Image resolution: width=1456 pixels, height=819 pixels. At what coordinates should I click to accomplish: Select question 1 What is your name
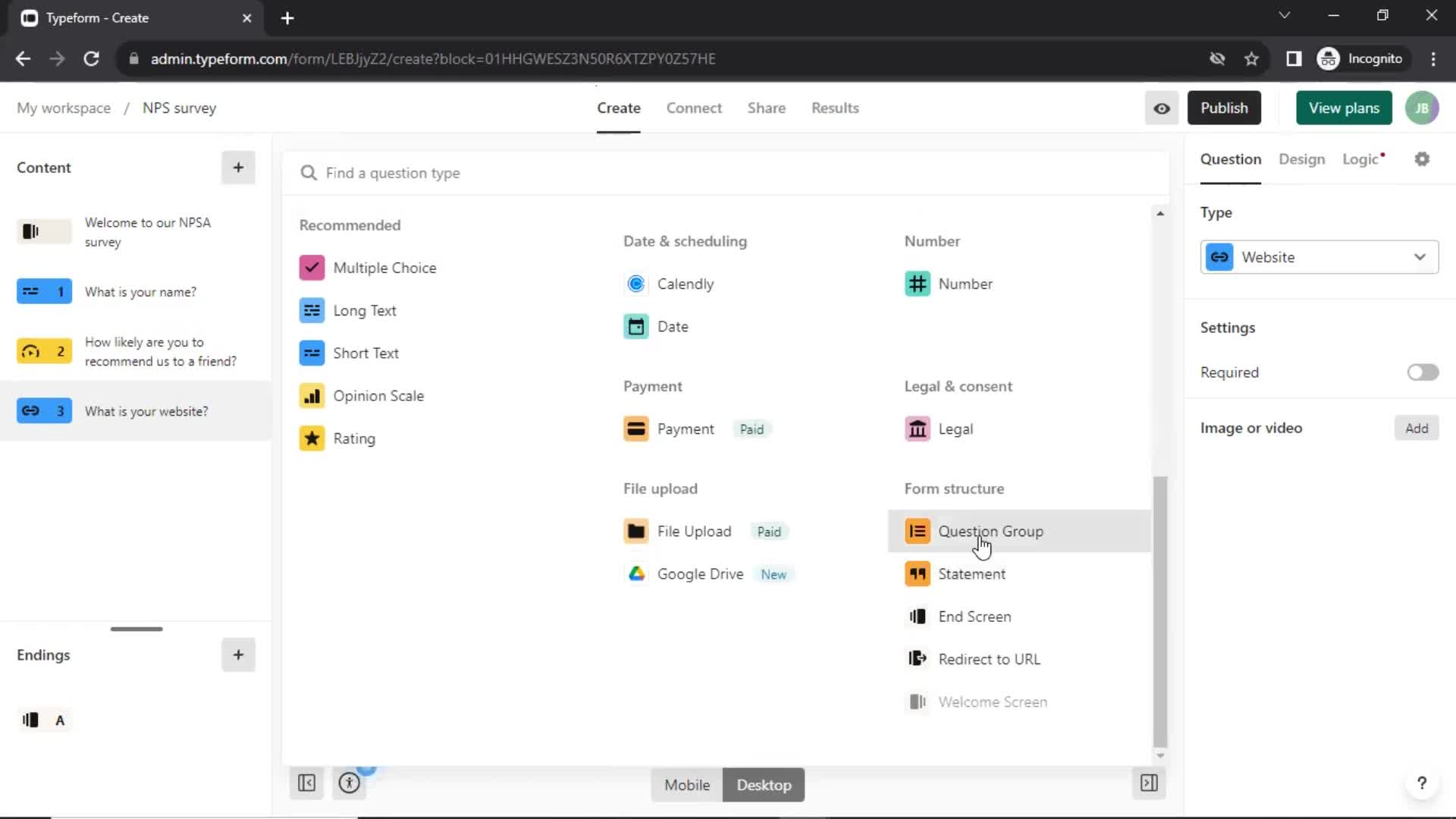(x=136, y=292)
